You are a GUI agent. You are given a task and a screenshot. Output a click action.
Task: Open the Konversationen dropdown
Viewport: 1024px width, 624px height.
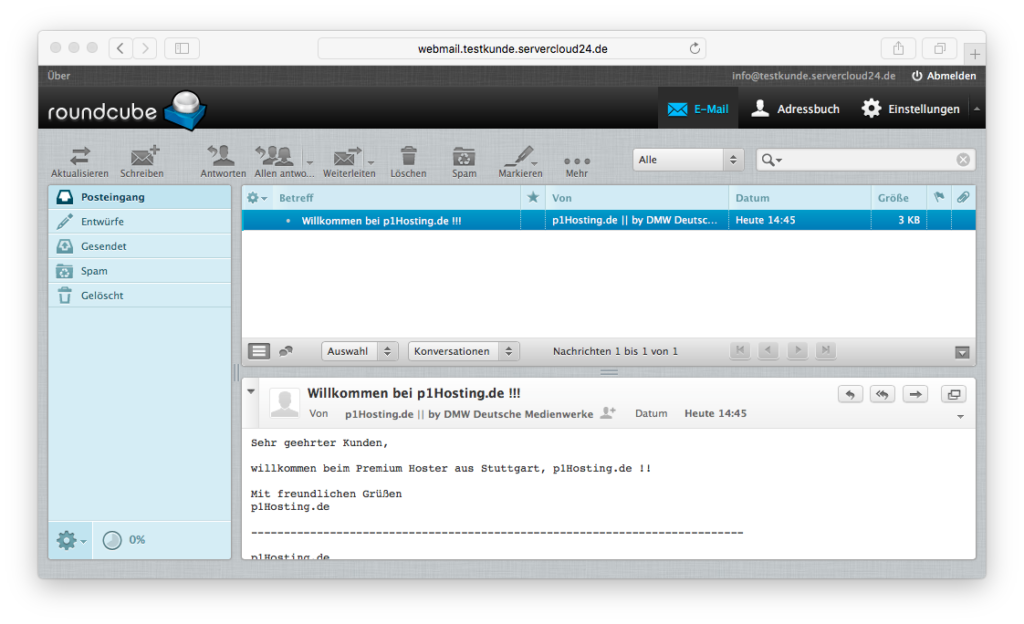pos(464,351)
